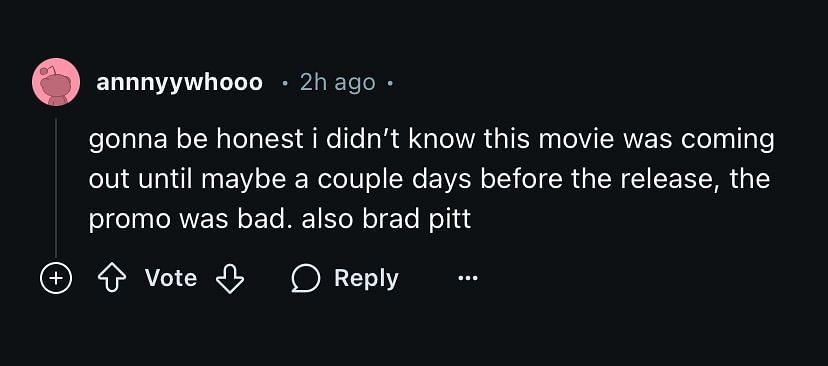Click the speech bubble reply icon
Viewport: 828px width, 366px height.
pyautogui.click(x=306, y=279)
